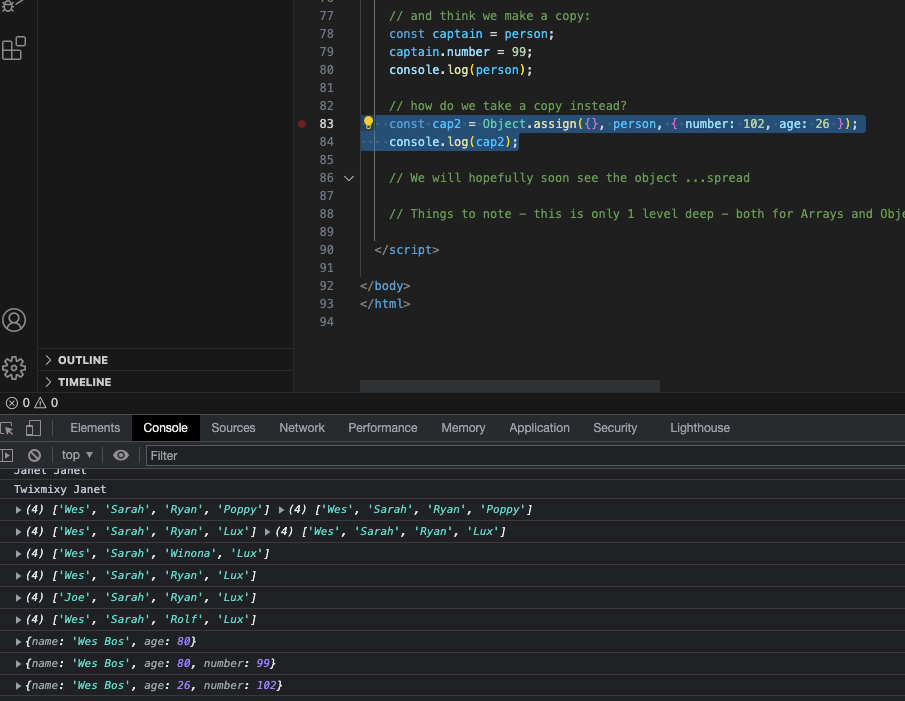Open the Lighthouse panel
Image resolution: width=905 pixels, height=701 pixels.
(x=699, y=428)
